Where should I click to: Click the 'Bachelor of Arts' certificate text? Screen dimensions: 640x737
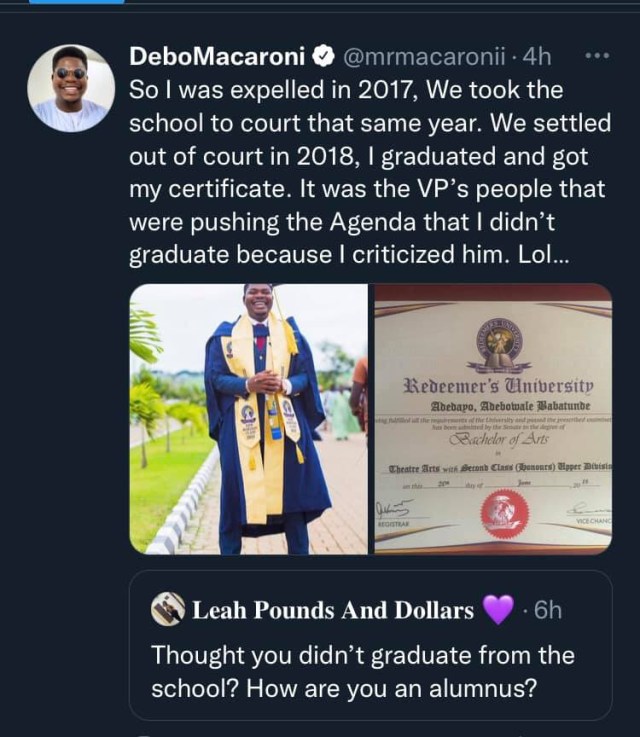(499, 439)
